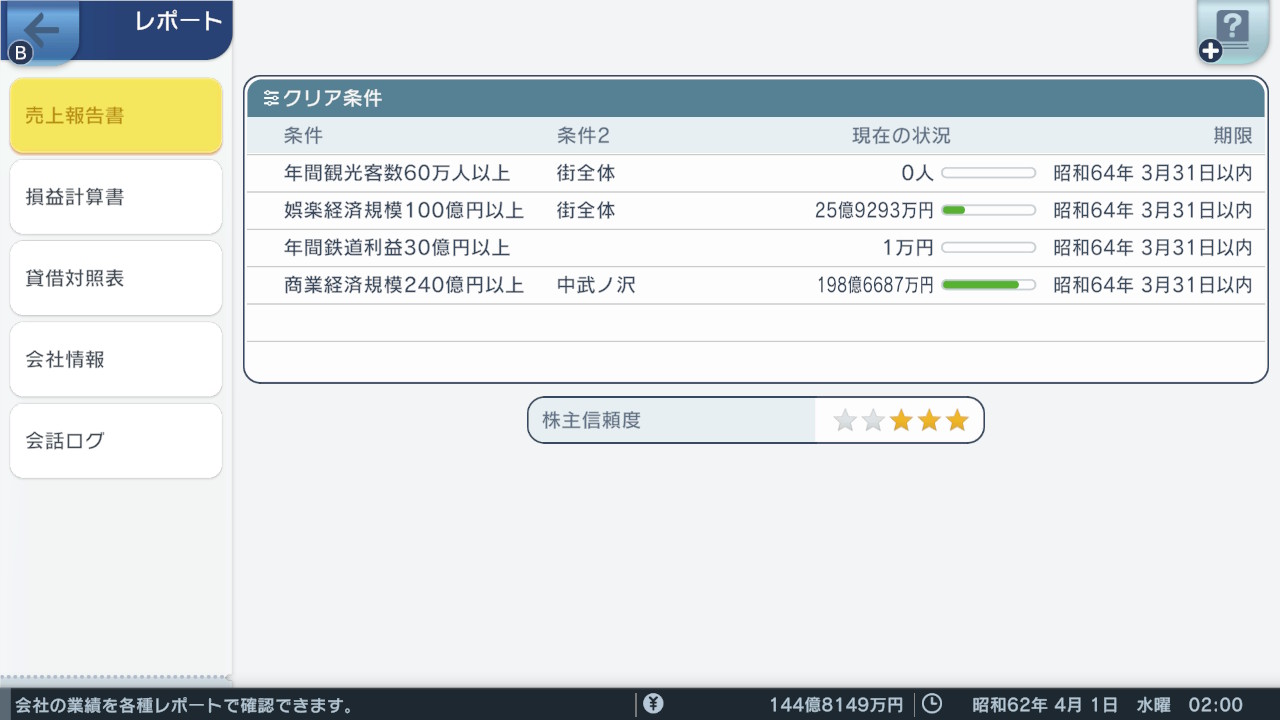Click the time 02:00 in status bar
This screenshot has width=1280, height=720.
click(1216, 705)
